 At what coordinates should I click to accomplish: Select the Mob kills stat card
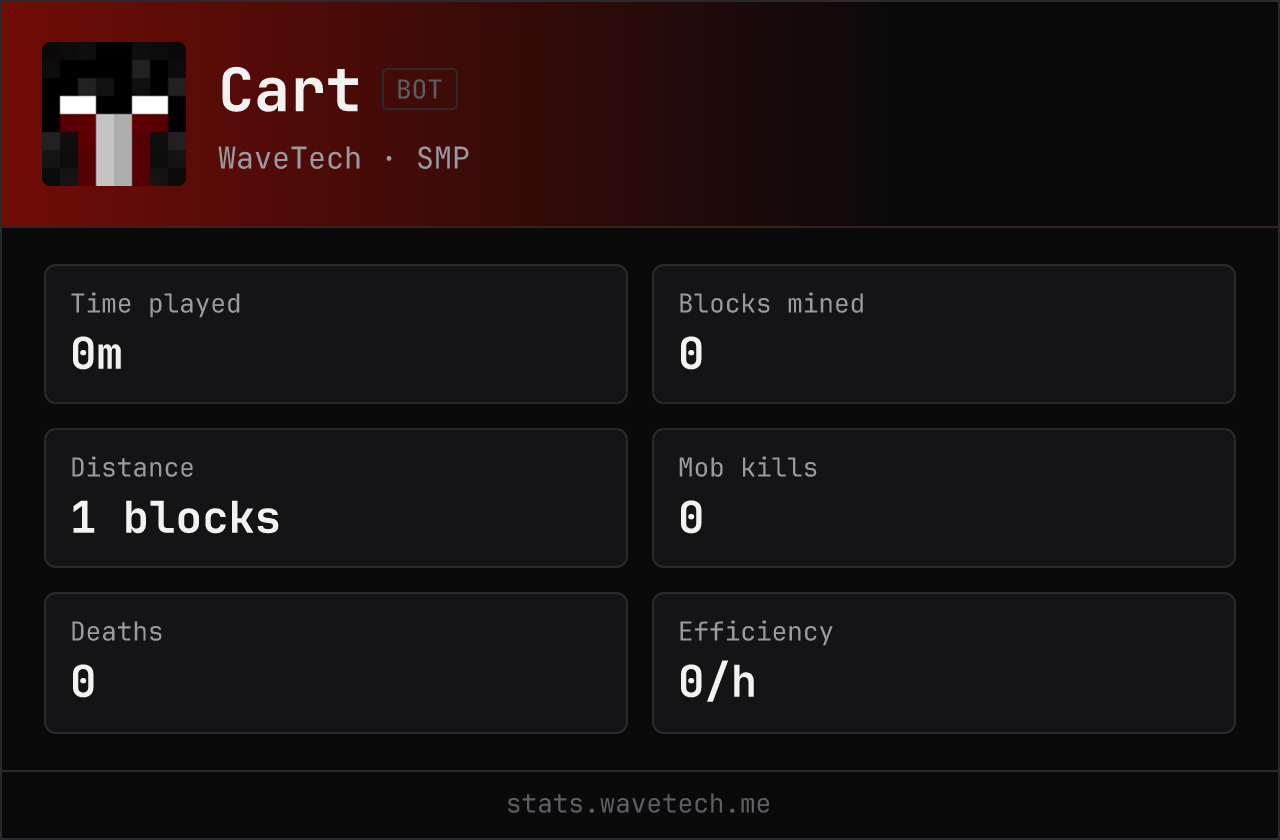pos(944,498)
